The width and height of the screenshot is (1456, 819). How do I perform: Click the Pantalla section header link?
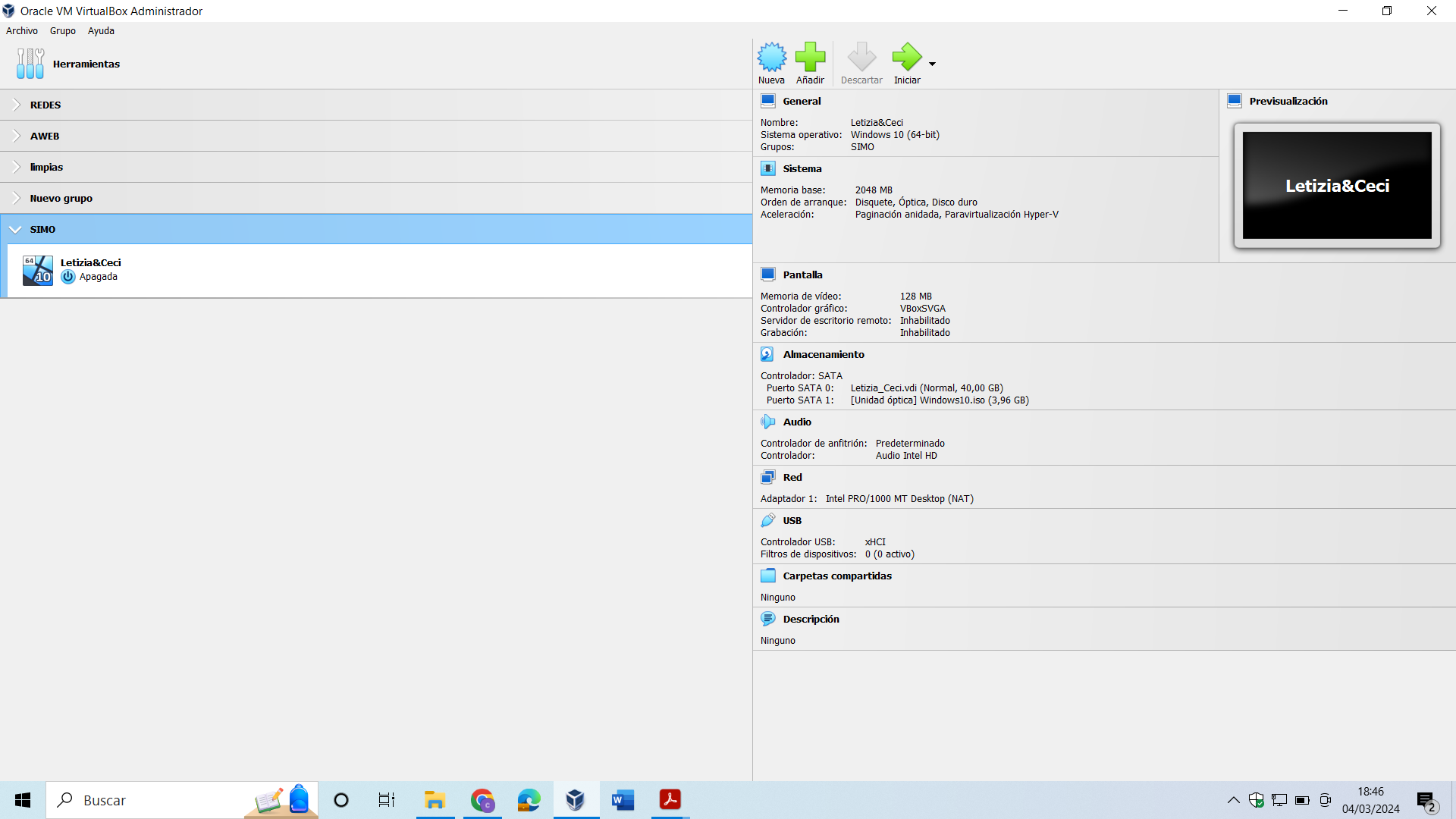click(802, 275)
